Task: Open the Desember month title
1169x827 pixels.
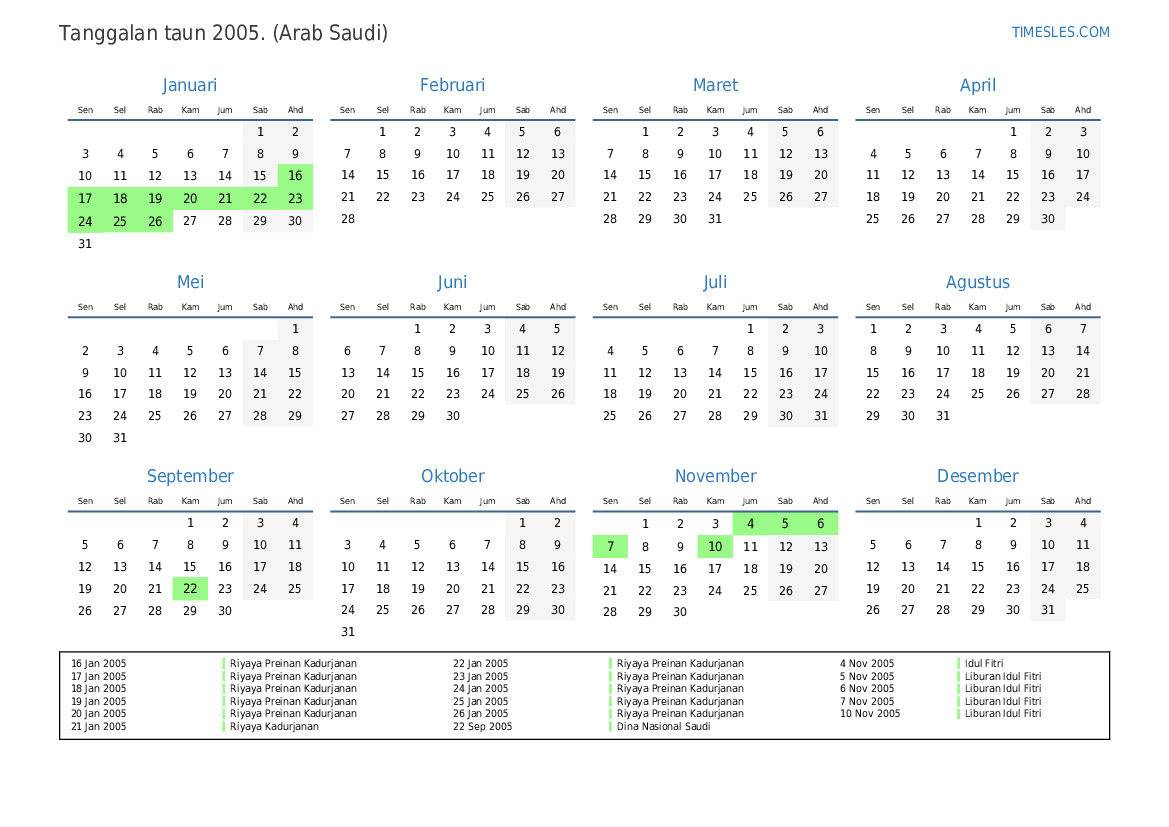Action: tap(977, 477)
